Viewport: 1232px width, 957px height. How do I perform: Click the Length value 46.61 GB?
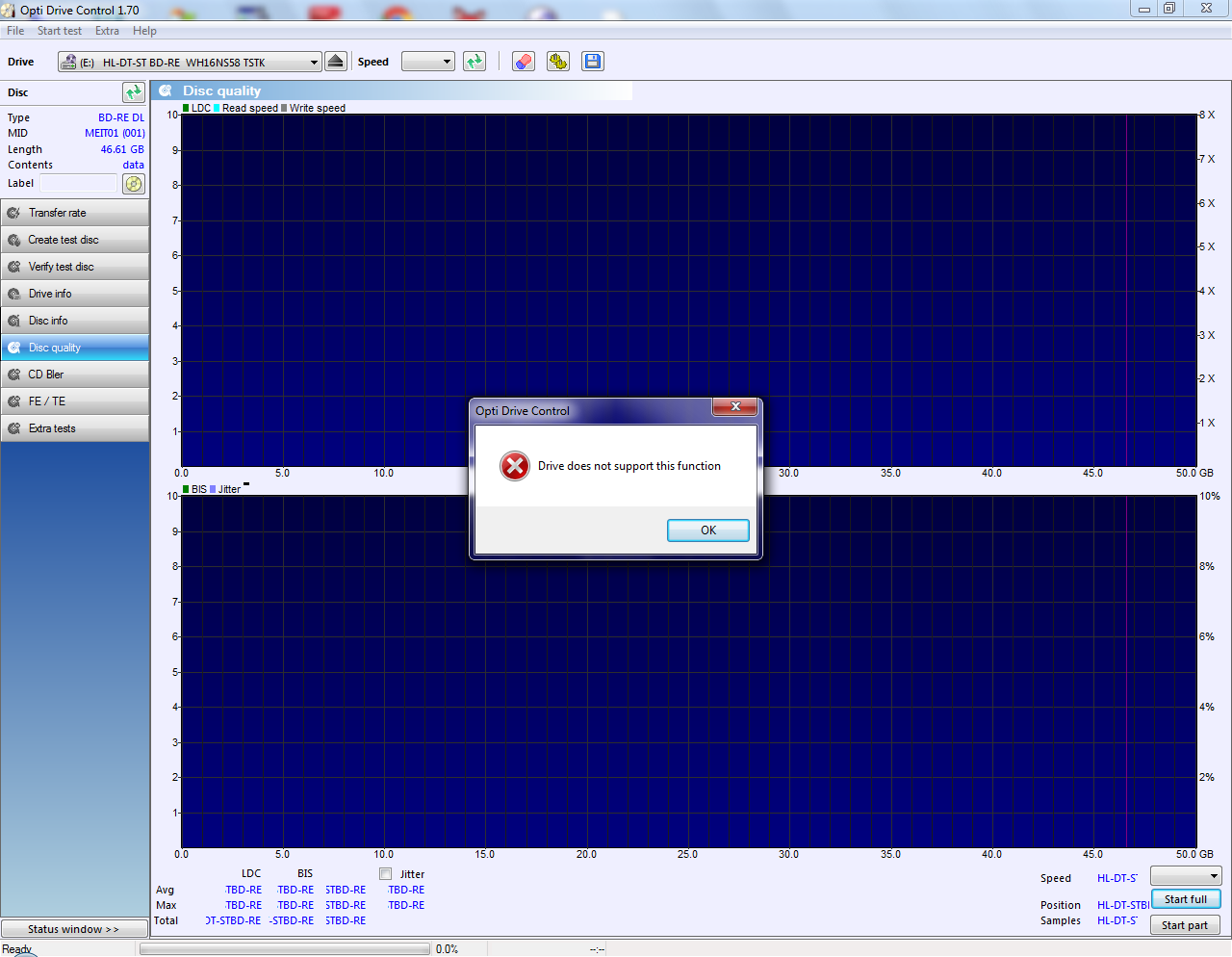pos(122,149)
